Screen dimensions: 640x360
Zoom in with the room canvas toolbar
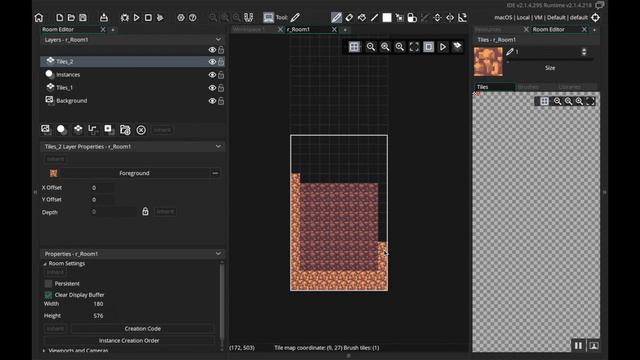click(x=400, y=47)
